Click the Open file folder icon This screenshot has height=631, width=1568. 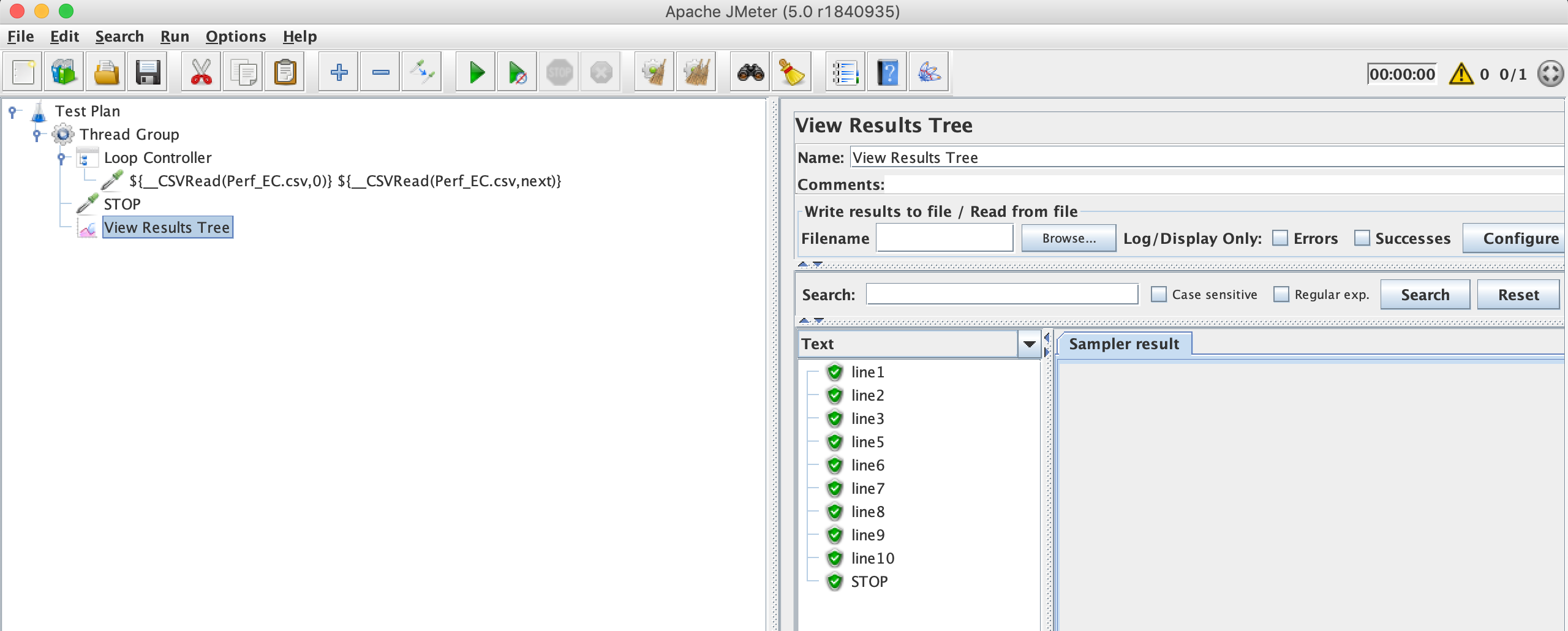[x=106, y=73]
